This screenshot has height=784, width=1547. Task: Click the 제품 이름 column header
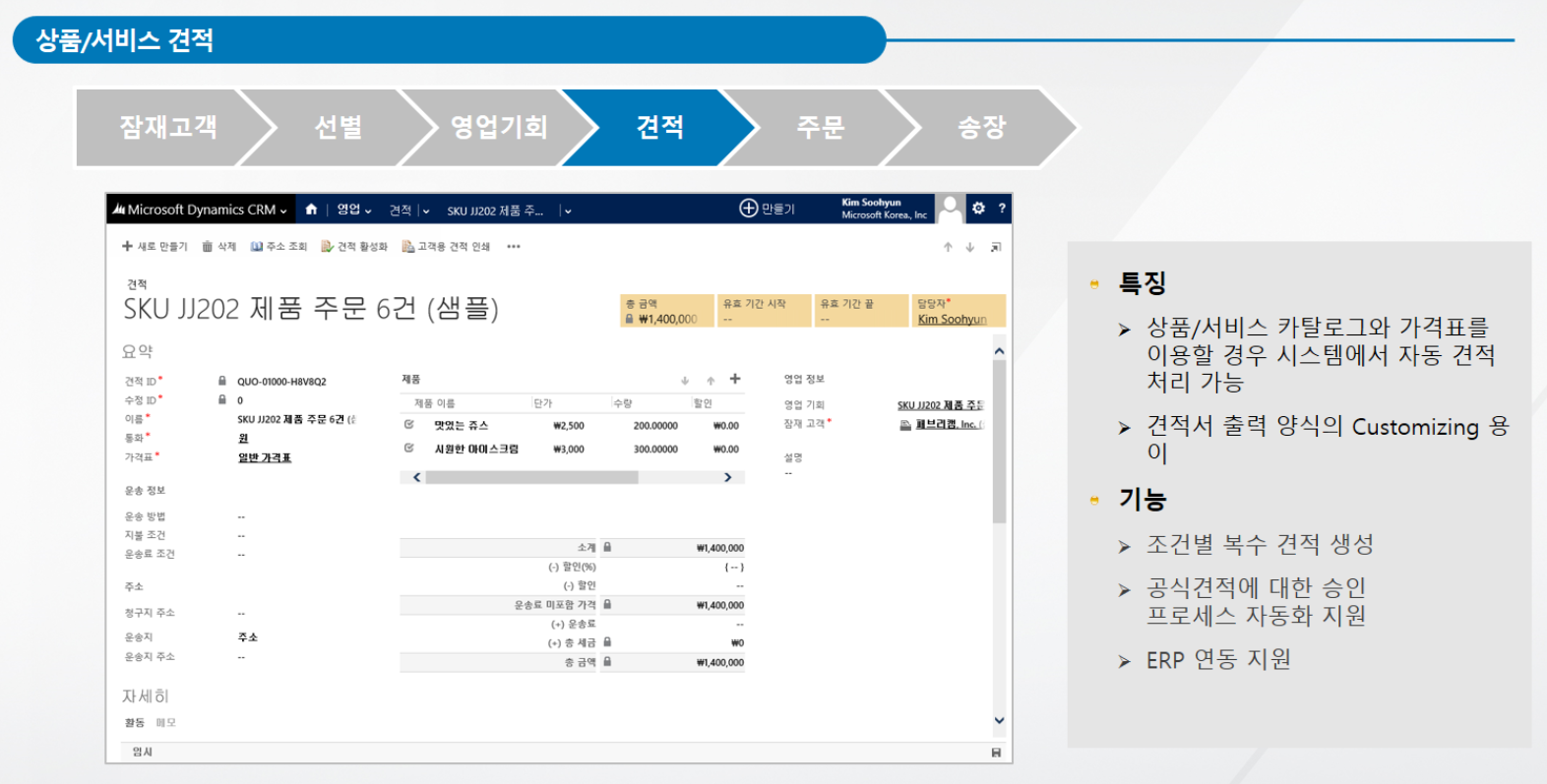coord(435,403)
